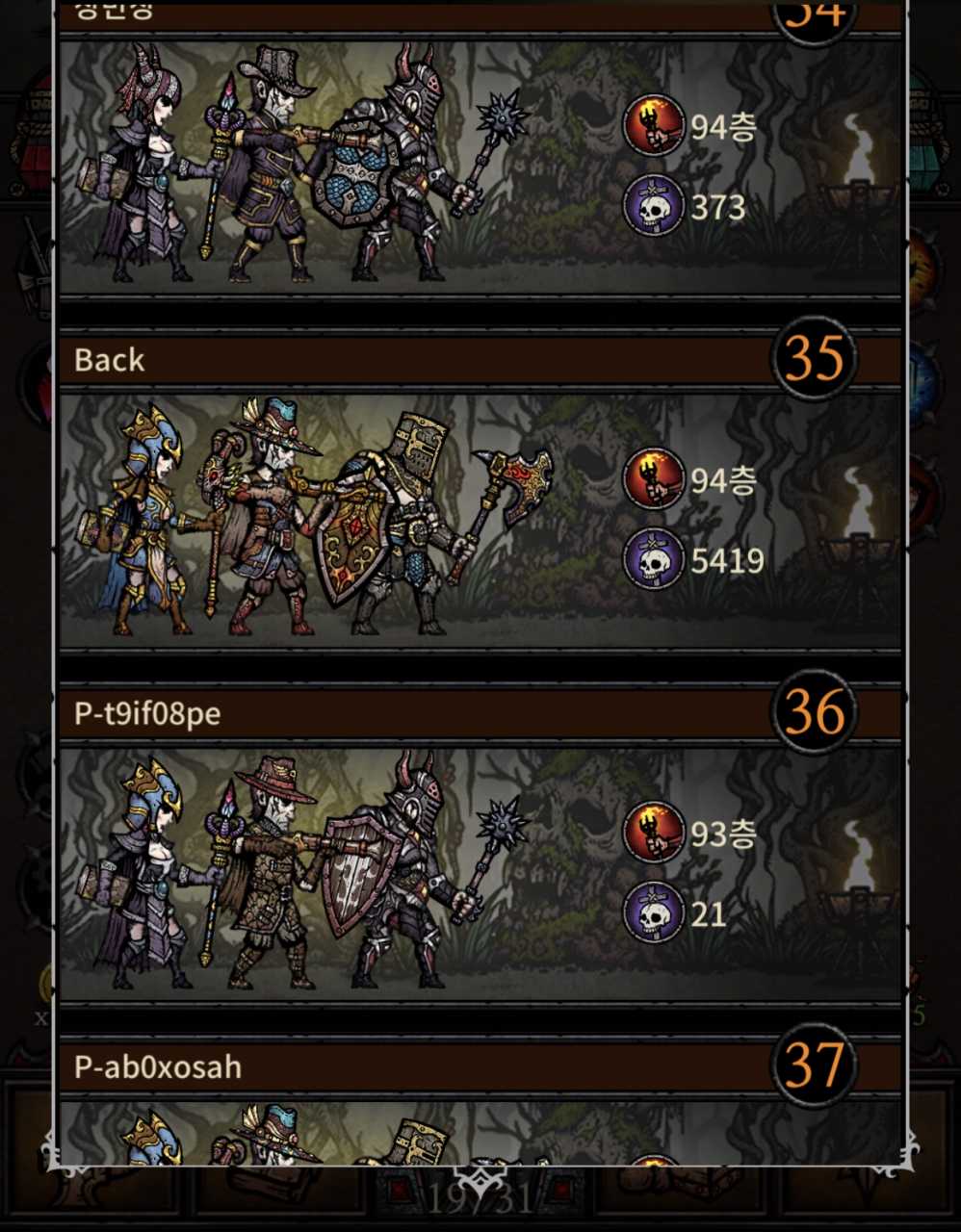Click the torch icon in the rank 34 entry
961x1232 pixels.
[654, 125]
